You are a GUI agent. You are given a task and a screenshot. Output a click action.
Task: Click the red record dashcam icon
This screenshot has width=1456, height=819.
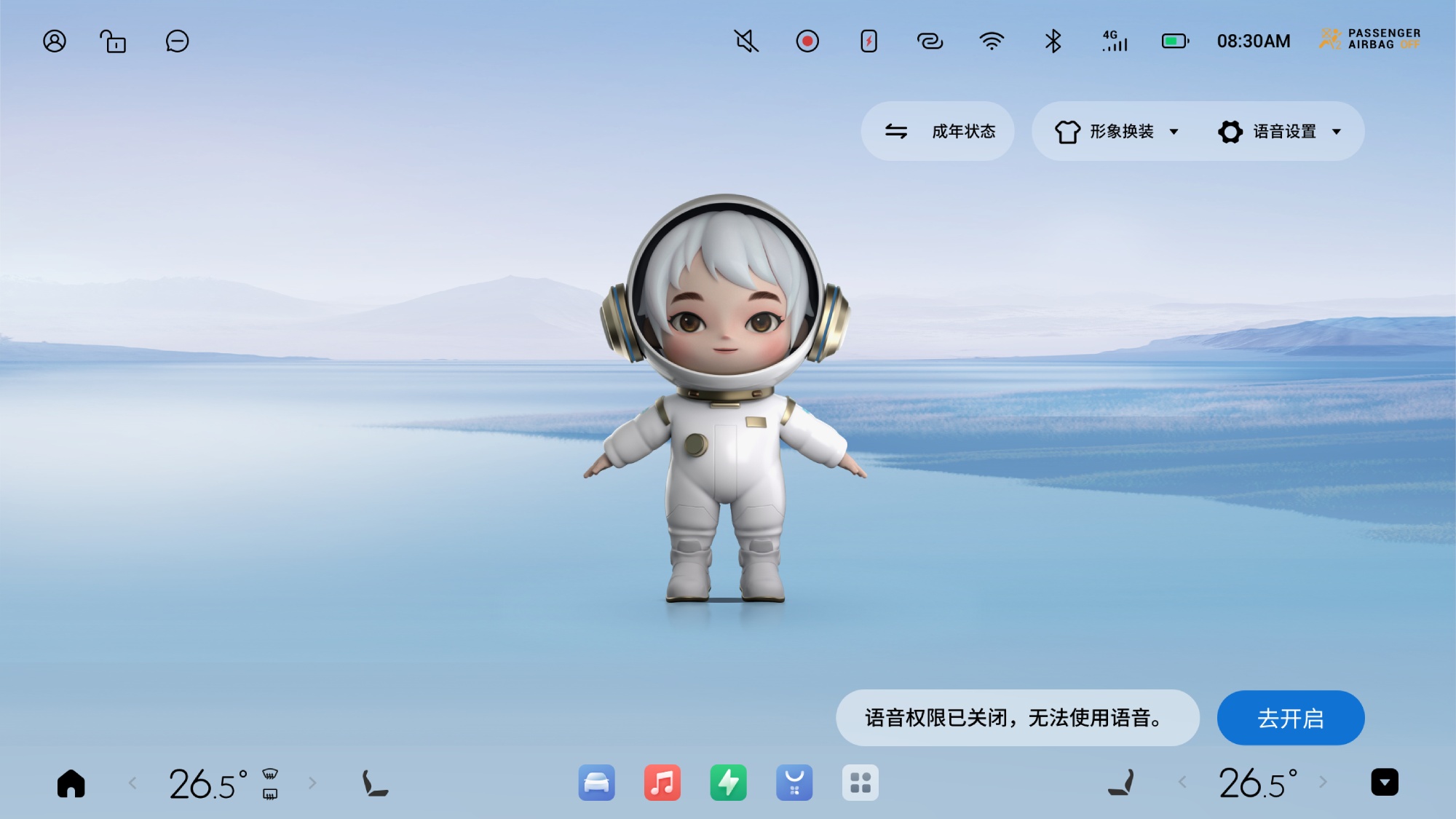[x=807, y=41]
